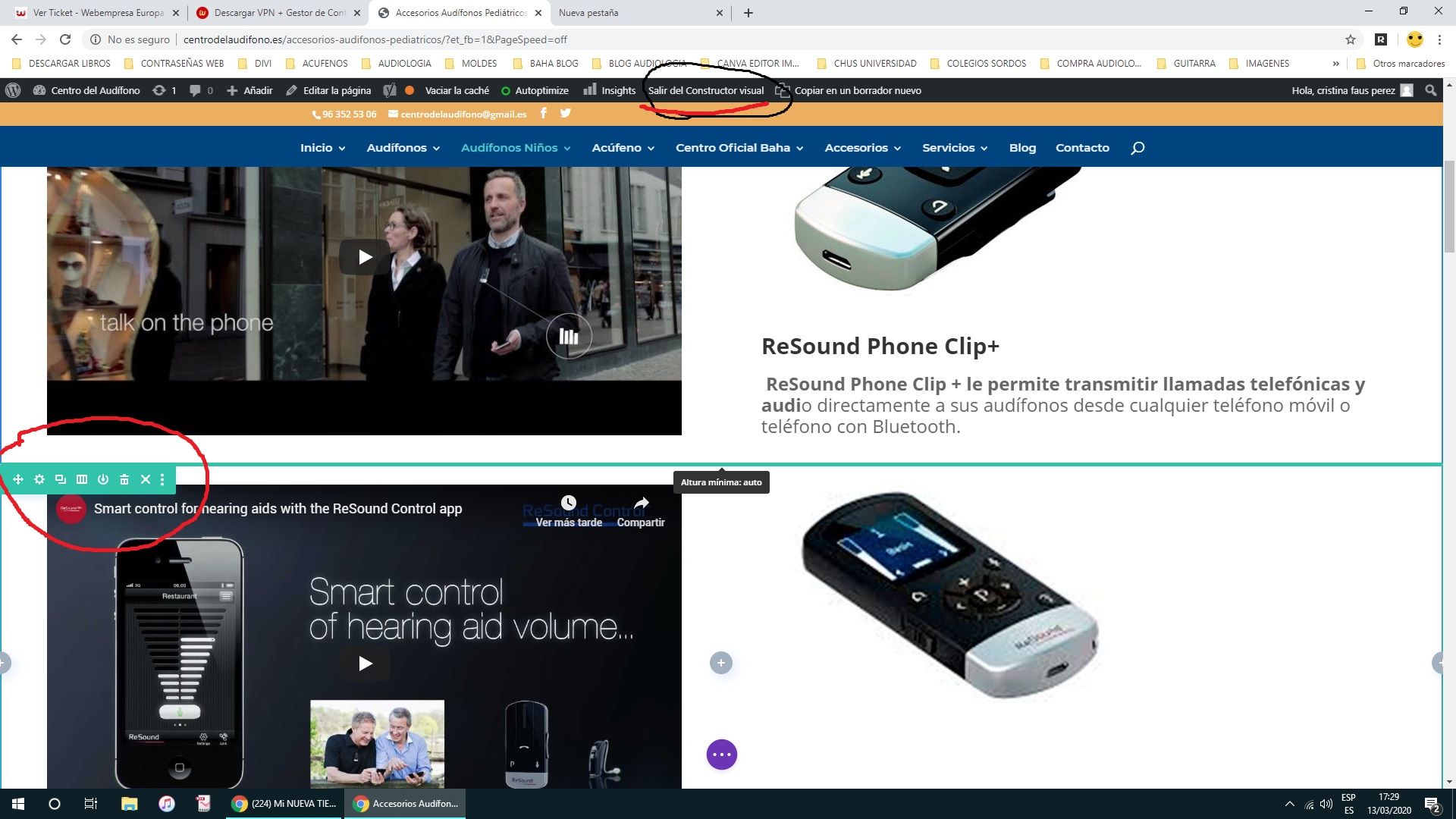This screenshot has width=1456, height=819.
Task: Reload the page in Chrome
Action: click(x=65, y=39)
